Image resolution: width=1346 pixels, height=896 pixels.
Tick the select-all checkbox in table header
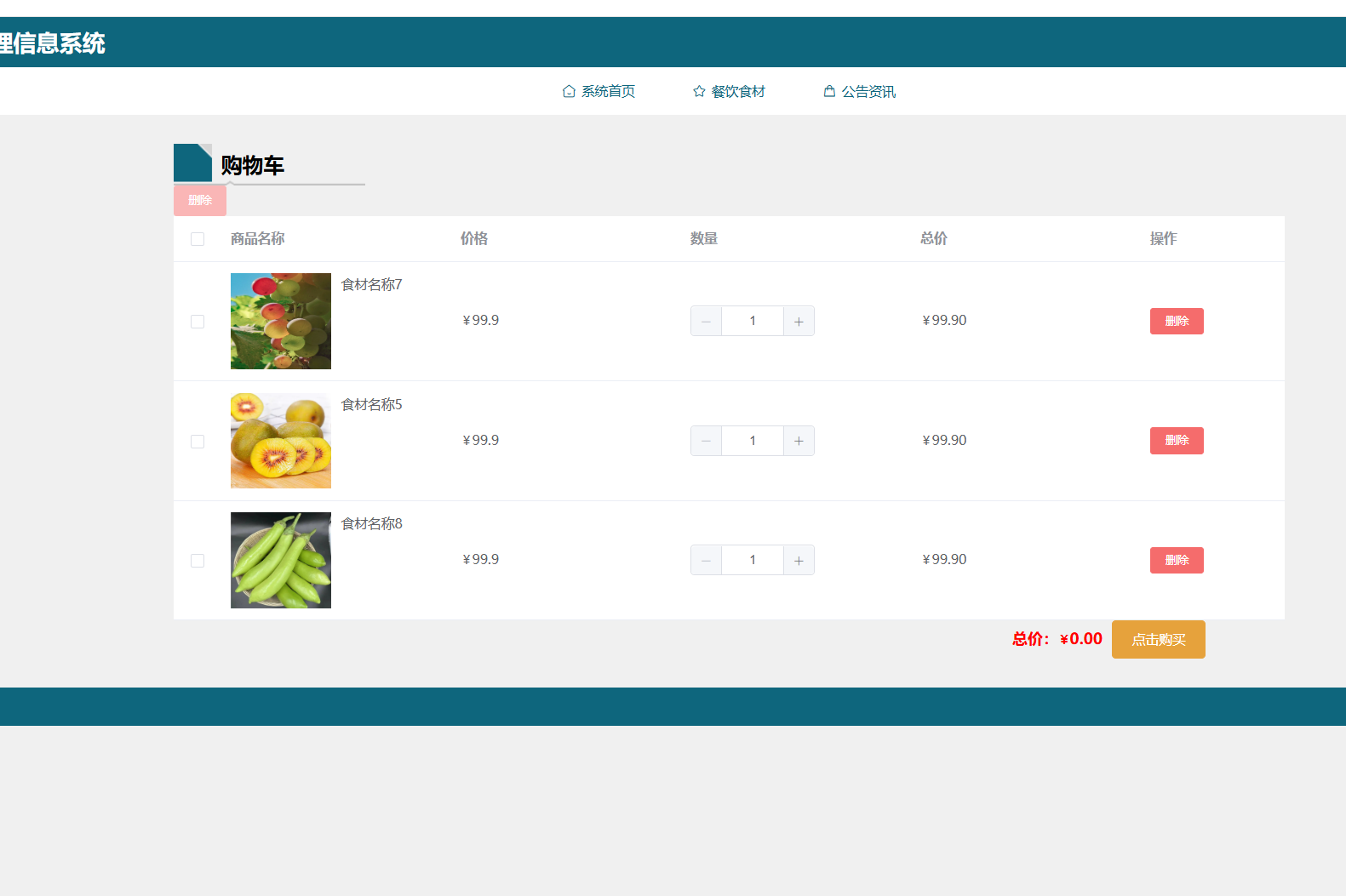pyautogui.click(x=198, y=239)
